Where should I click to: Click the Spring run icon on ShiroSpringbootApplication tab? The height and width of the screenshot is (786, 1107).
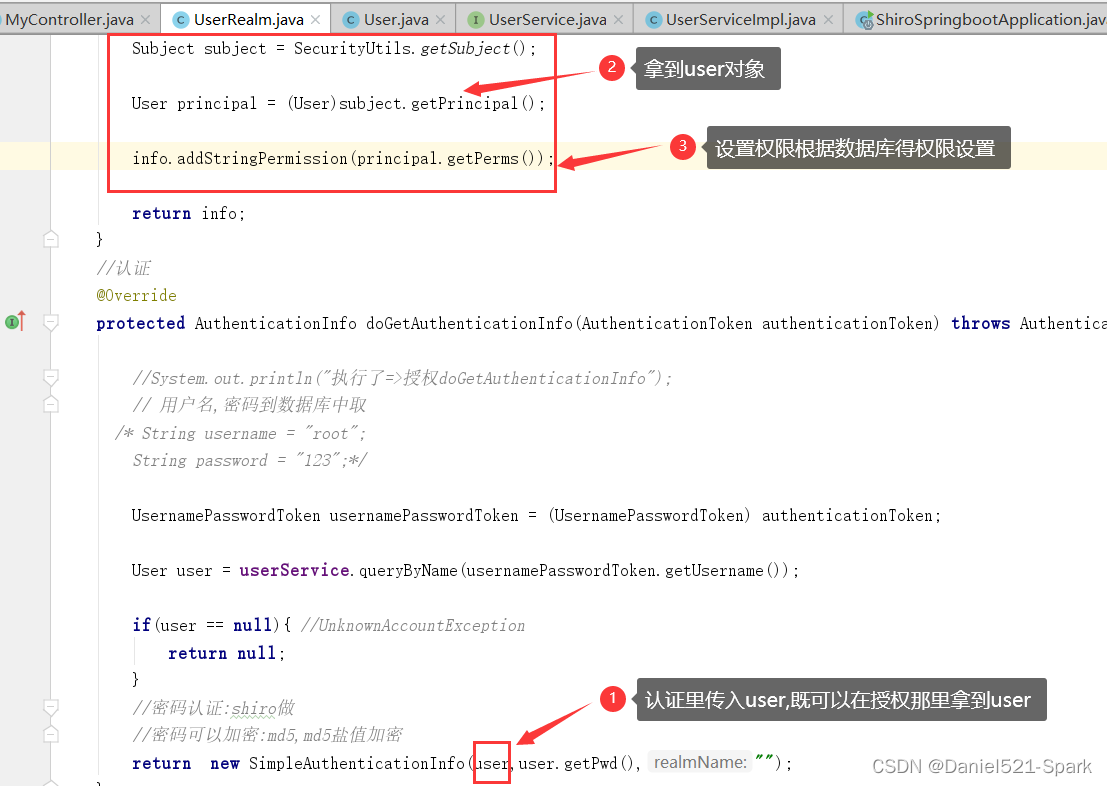(x=864, y=20)
